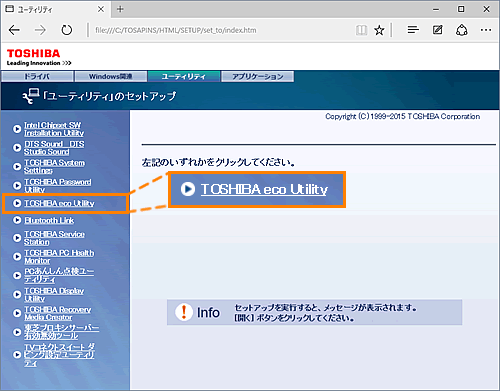Click the Info exclamation icon
Viewport: 500px width, 391px height.
coord(184,312)
